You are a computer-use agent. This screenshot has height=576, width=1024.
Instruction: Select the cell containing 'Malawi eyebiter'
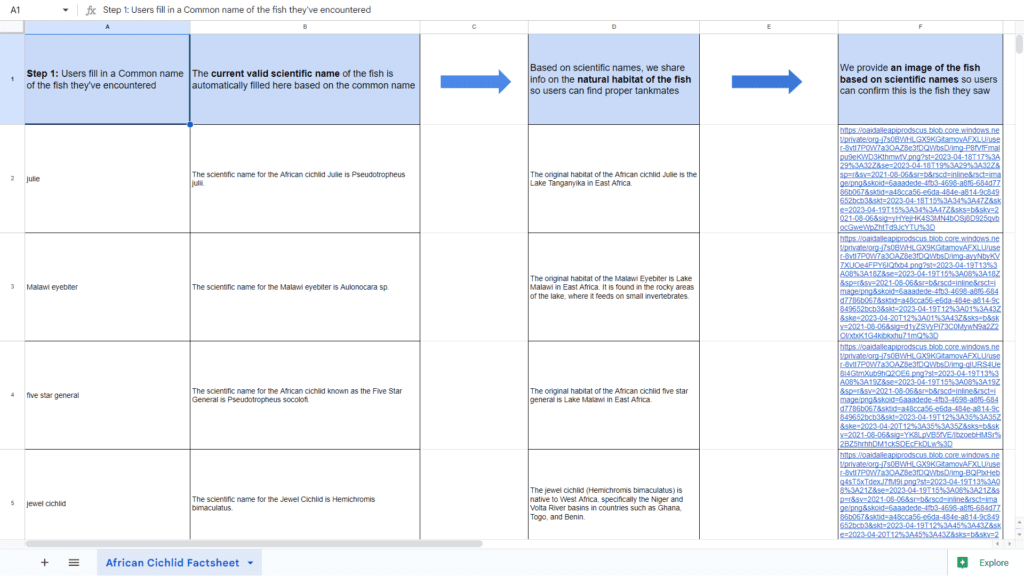[x=107, y=287]
